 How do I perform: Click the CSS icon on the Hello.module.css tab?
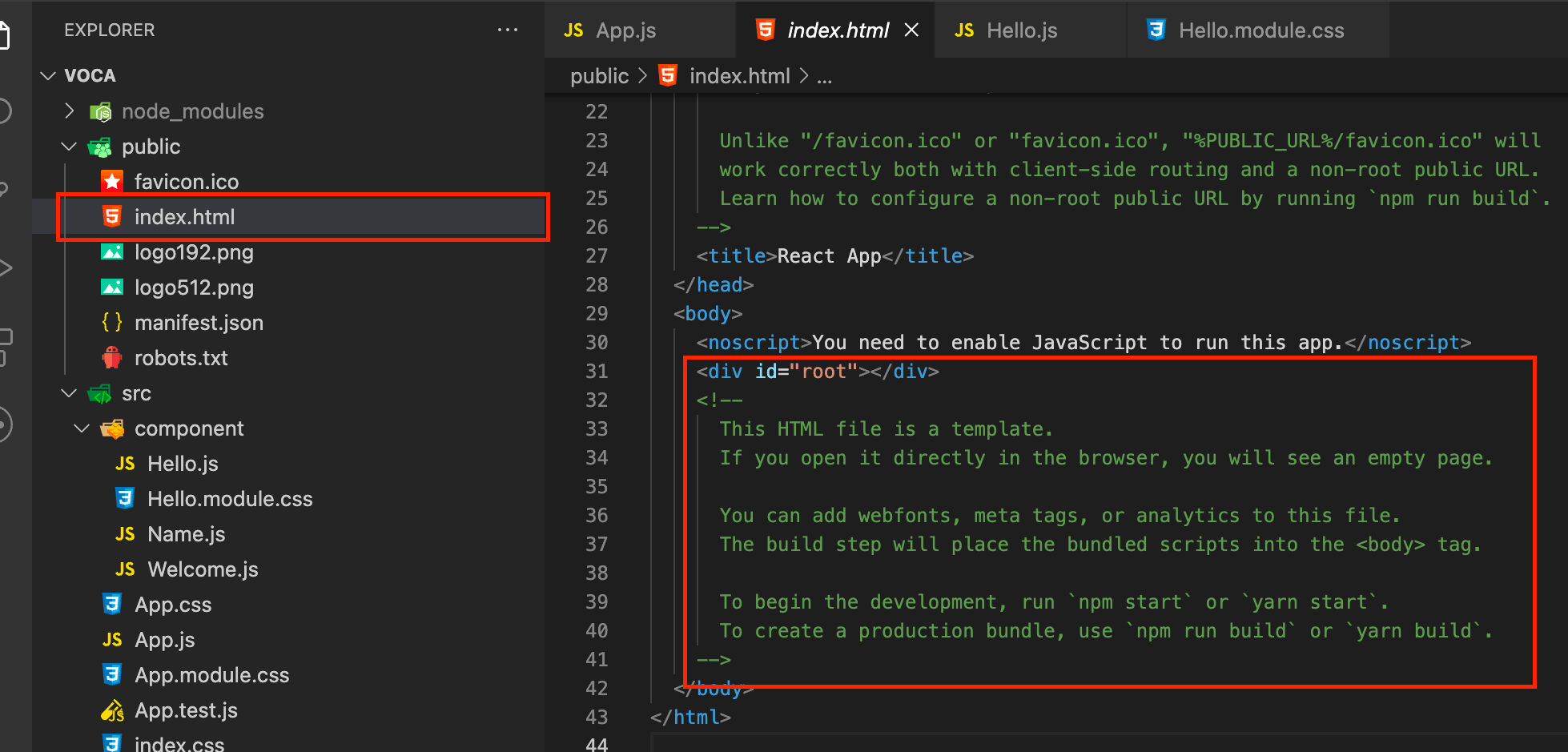[1156, 30]
